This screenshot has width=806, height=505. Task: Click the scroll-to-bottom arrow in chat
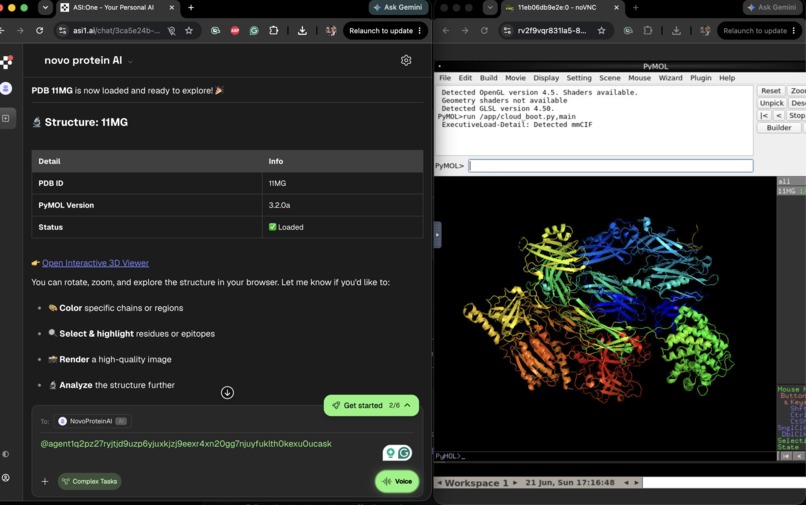pyautogui.click(x=227, y=392)
